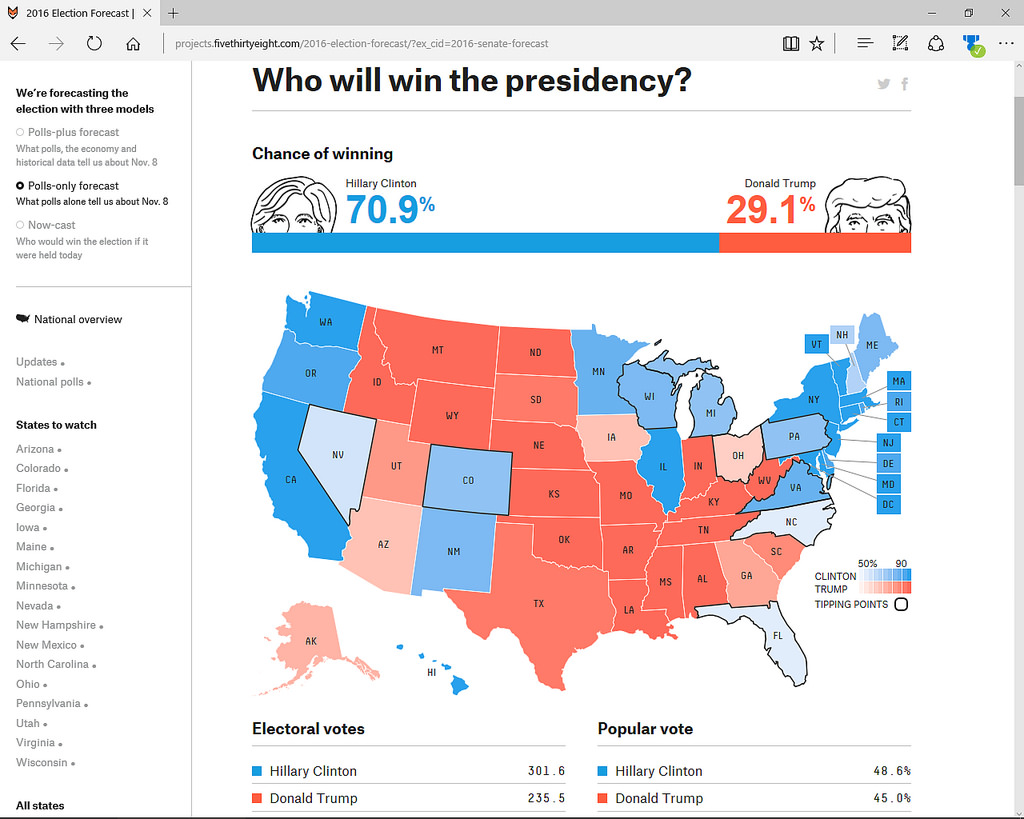Open the Florida state forecast link
1024x819 pixels.
coord(33,488)
